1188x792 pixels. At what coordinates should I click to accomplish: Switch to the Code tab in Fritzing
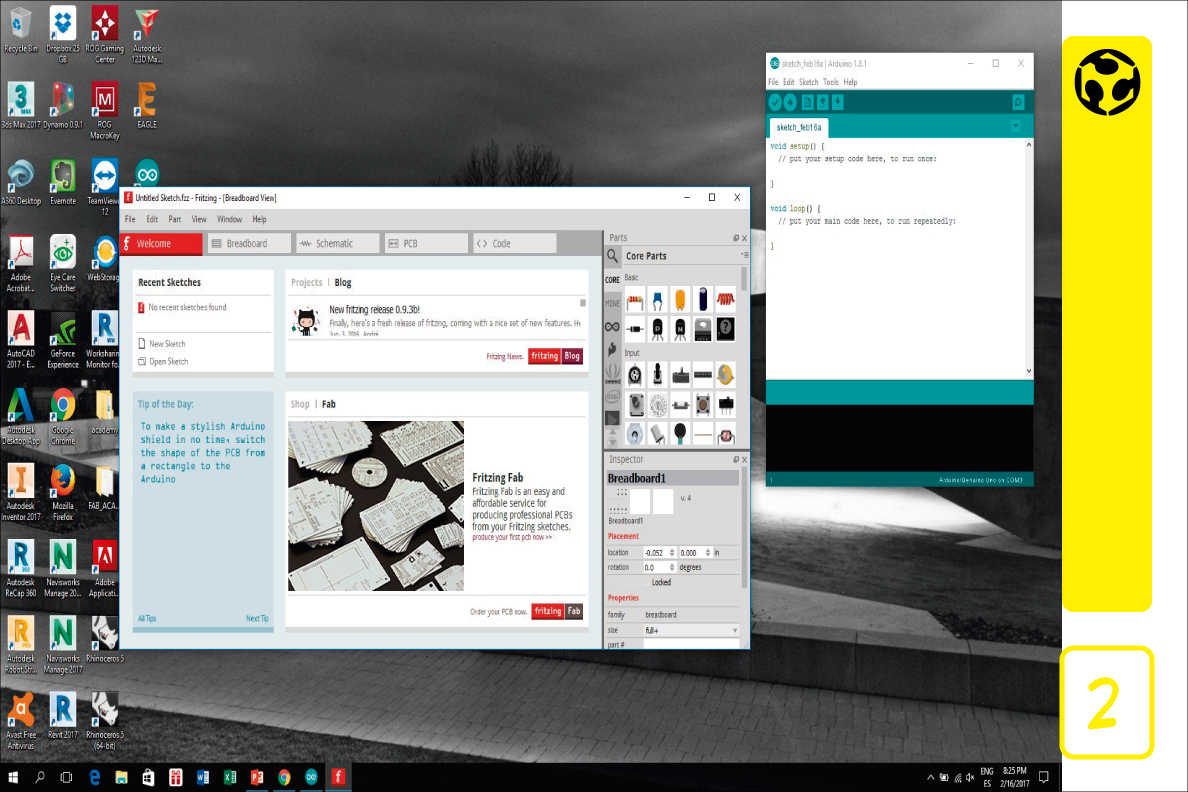514,243
